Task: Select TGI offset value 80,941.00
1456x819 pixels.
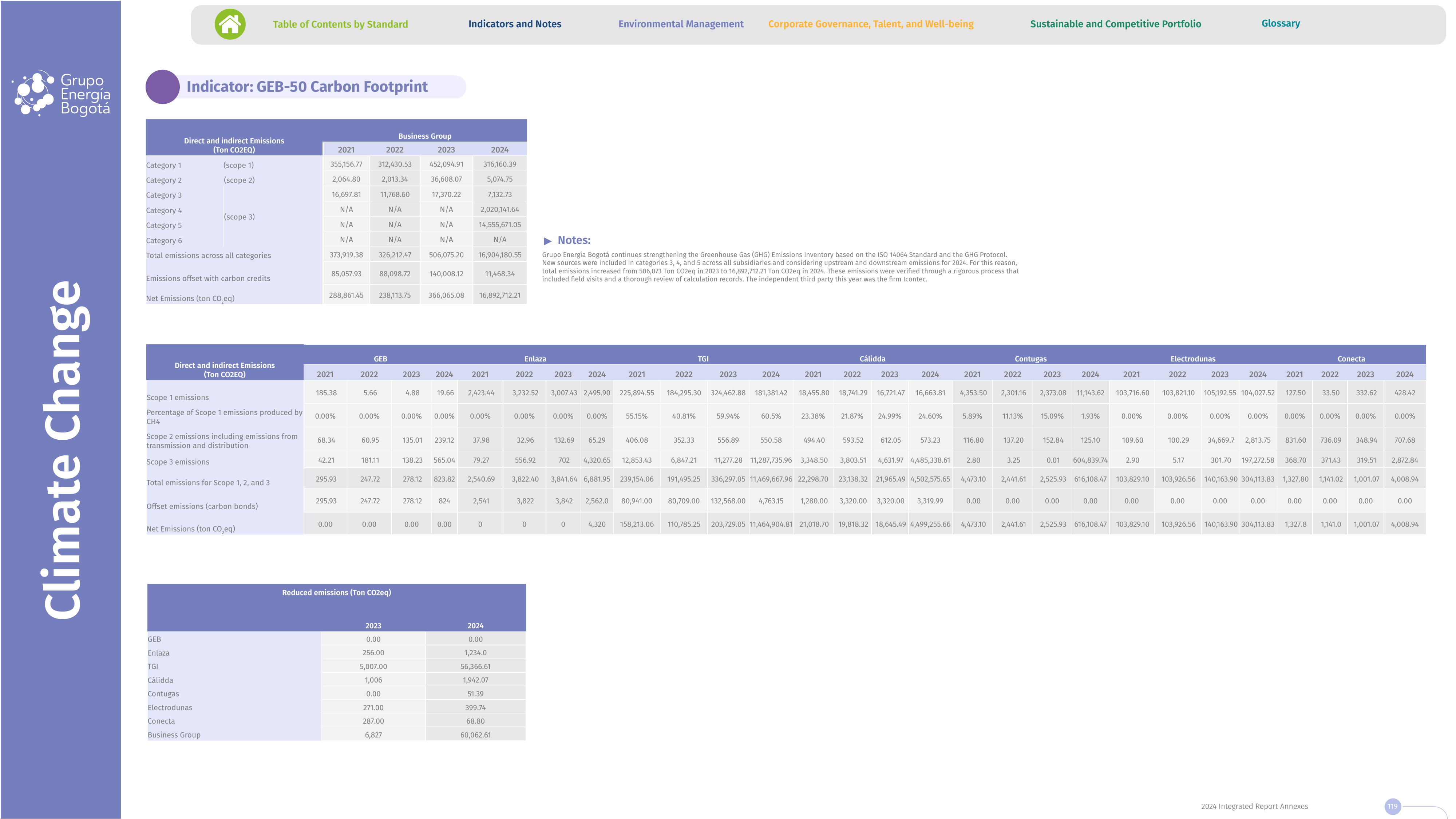Action: tap(636, 501)
